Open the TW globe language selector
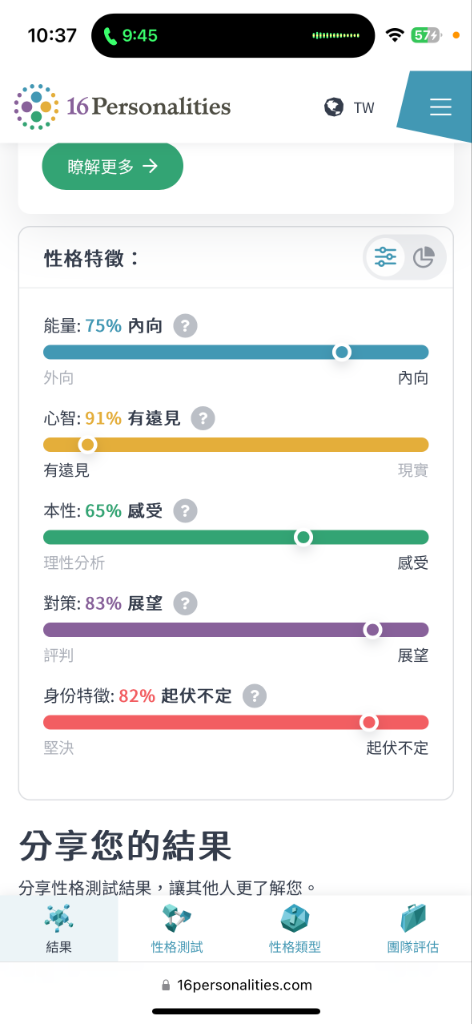The image size is (472, 1024). 350,107
